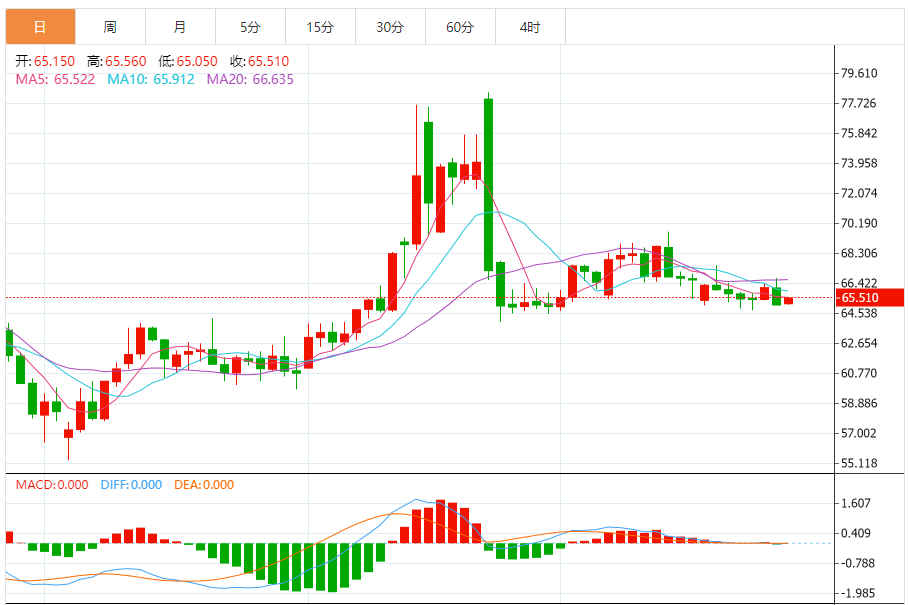Click the MA5 indicator label
Viewport: 908px width, 605px height.
pos(55,79)
